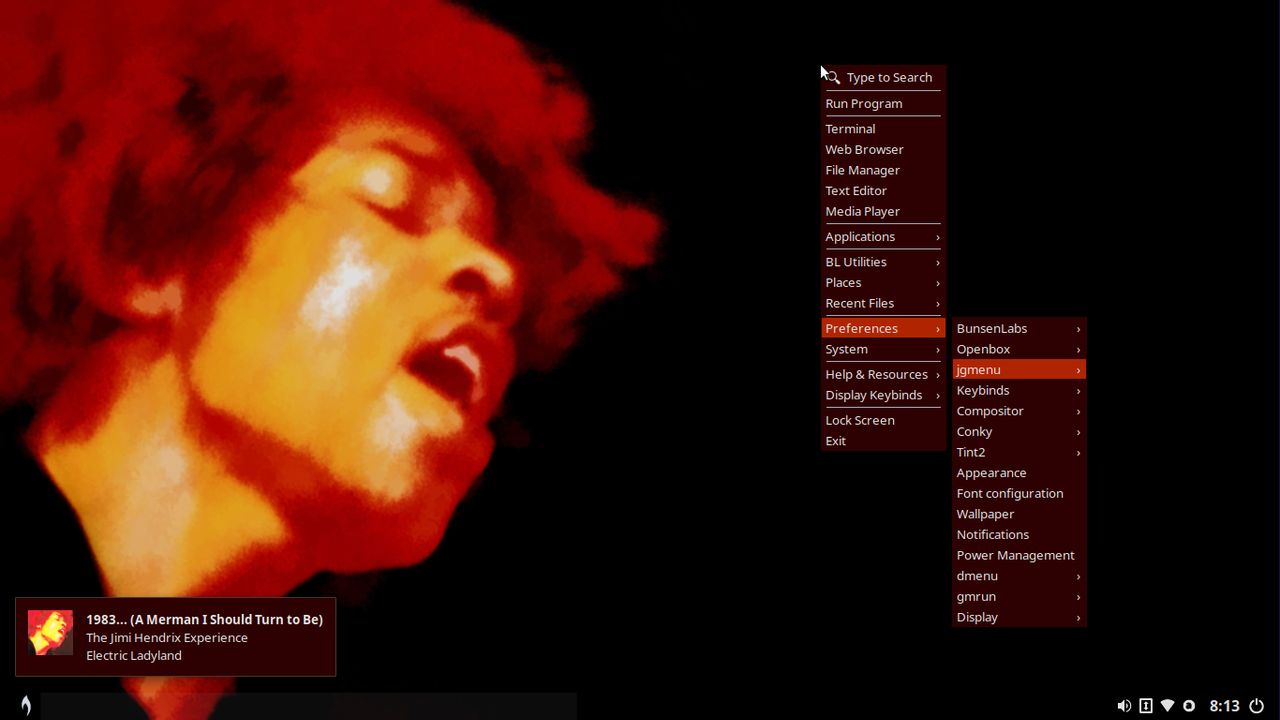Expand the BunsenLabs preferences submenu

tap(1019, 328)
